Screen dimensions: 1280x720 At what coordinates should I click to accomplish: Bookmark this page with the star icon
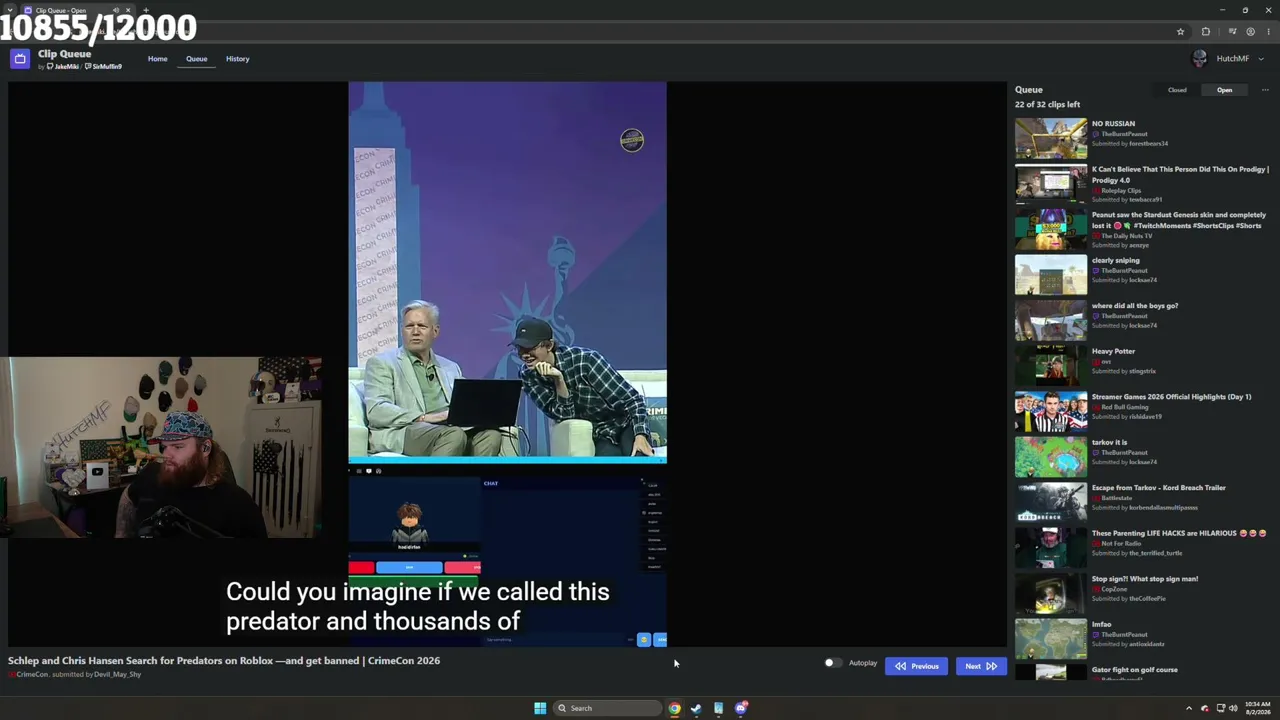coord(1180,32)
